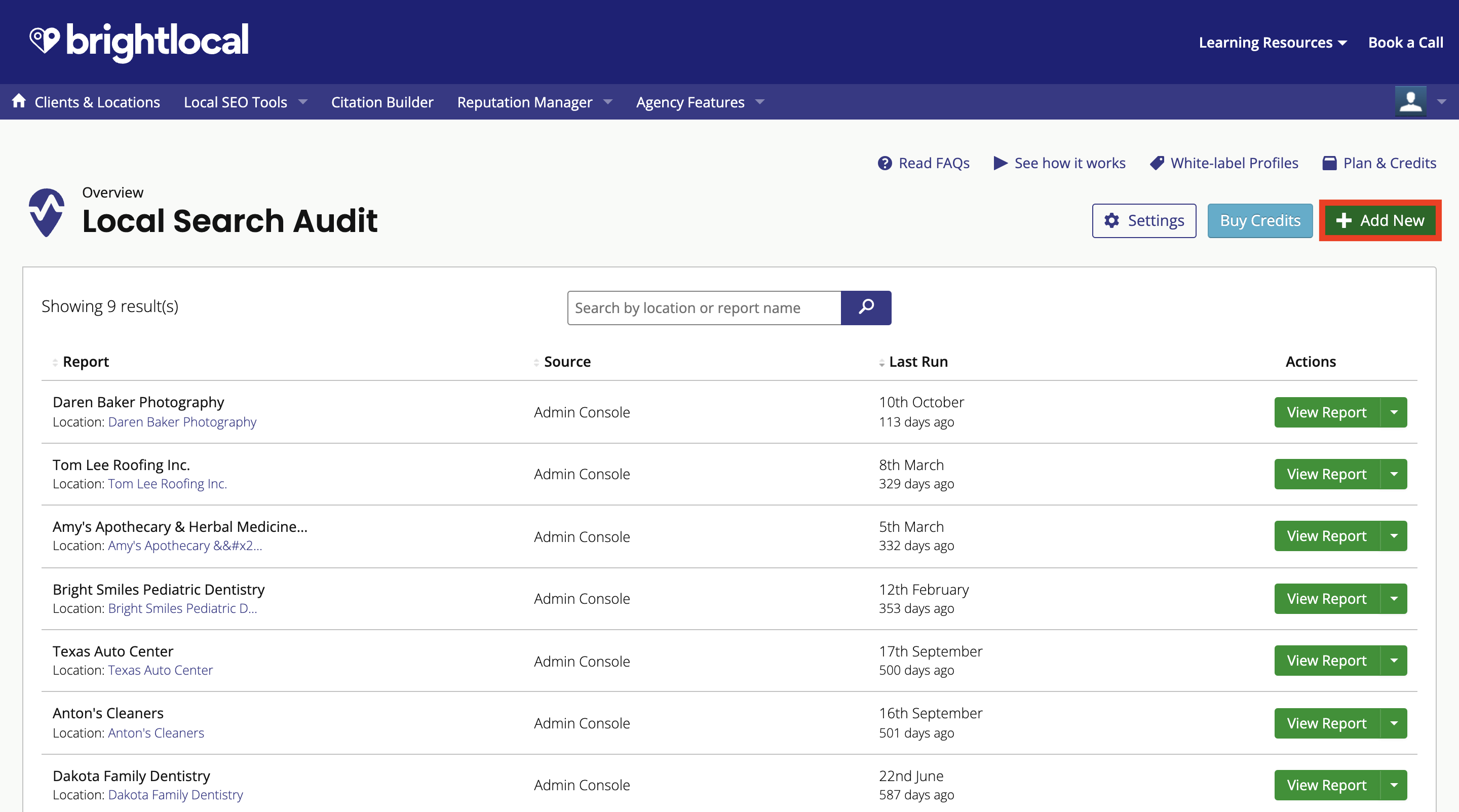Click the magnifier search button
Image resolution: width=1459 pixels, height=812 pixels.
pyautogui.click(x=866, y=307)
